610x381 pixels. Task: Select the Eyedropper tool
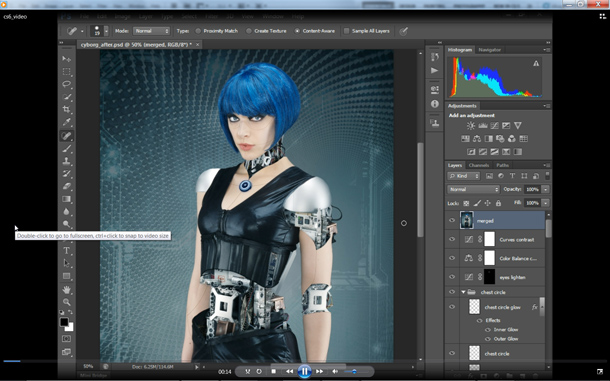point(67,122)
